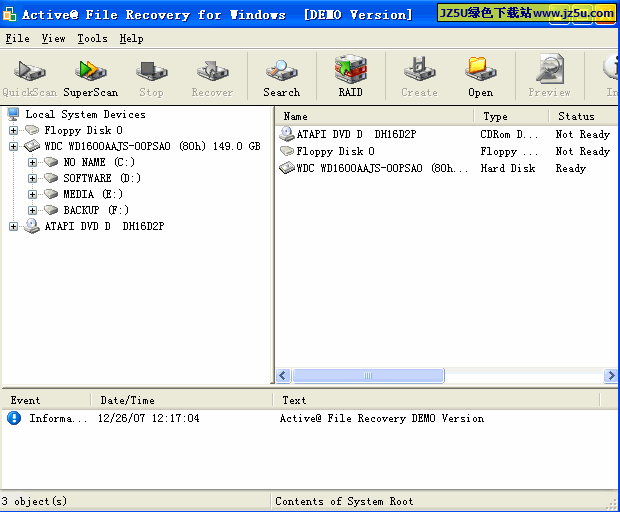Start a QuickScan from the toolbar
This screenshot has width=620, height=512.
[30, 77]
